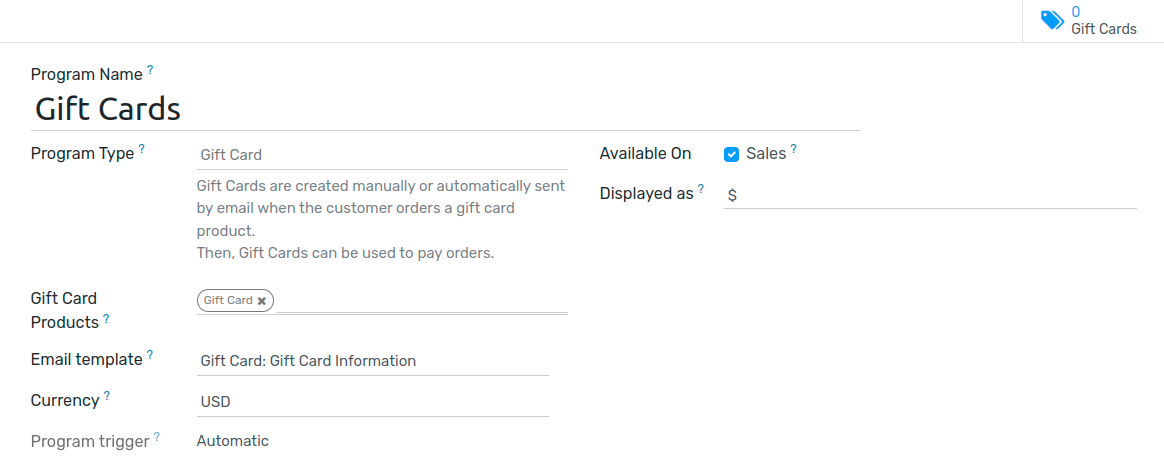This screenshot has height=459, width=1164.
Task: Open the Email template dropdown
Action: (x=372, y=361)
